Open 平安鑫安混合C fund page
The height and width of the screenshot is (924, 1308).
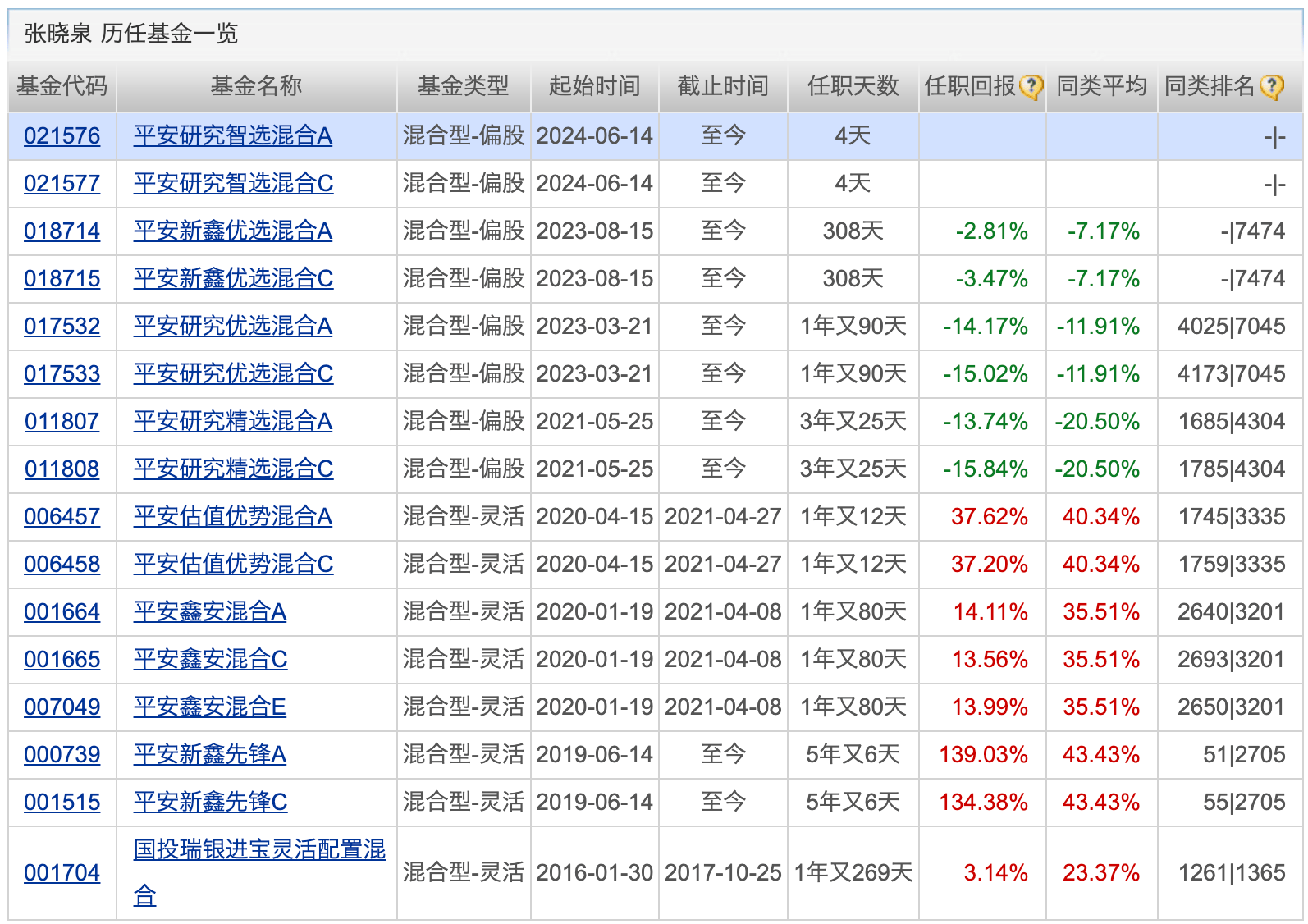click(x=211, y=659)
